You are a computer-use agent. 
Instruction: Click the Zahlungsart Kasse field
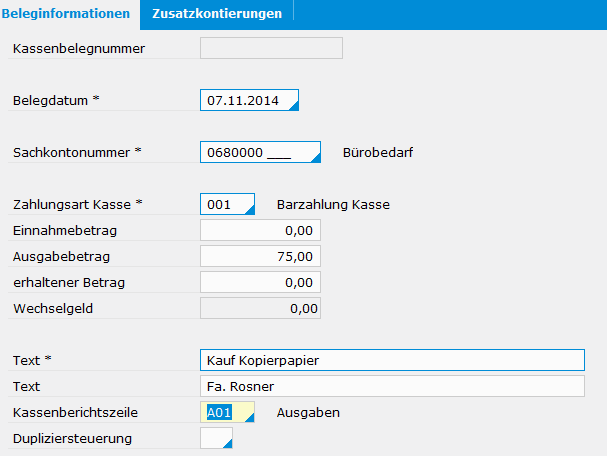click(227, 204)
